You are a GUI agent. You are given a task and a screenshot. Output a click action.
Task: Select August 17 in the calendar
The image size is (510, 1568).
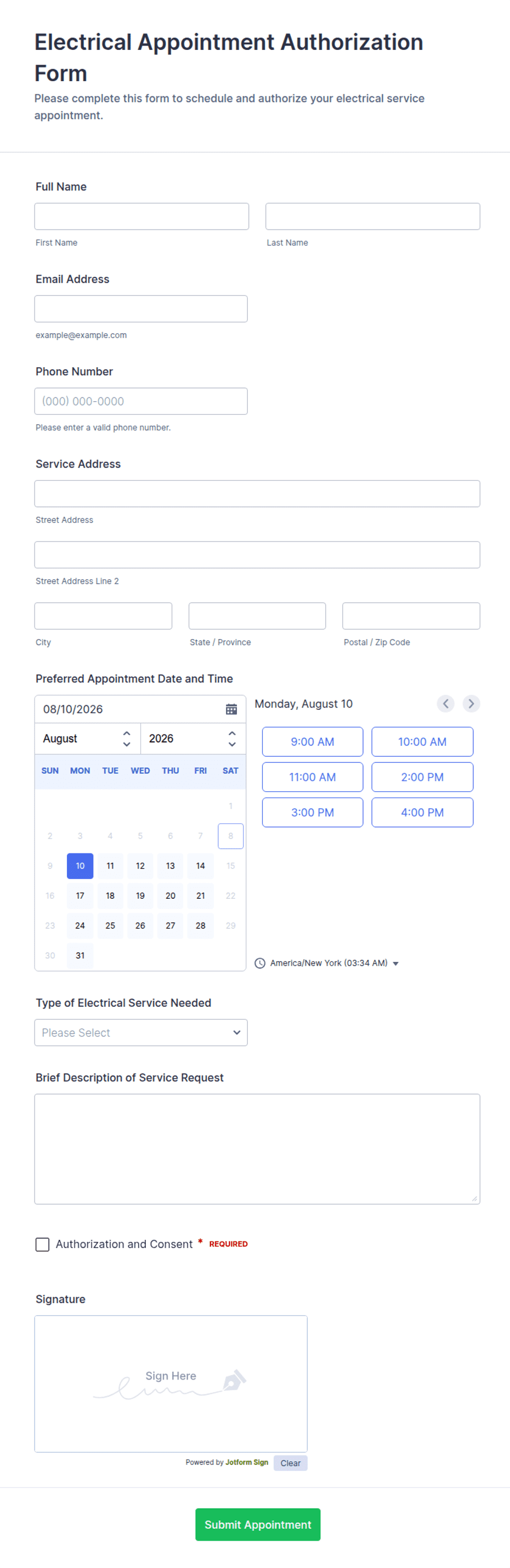click(80, 896)
